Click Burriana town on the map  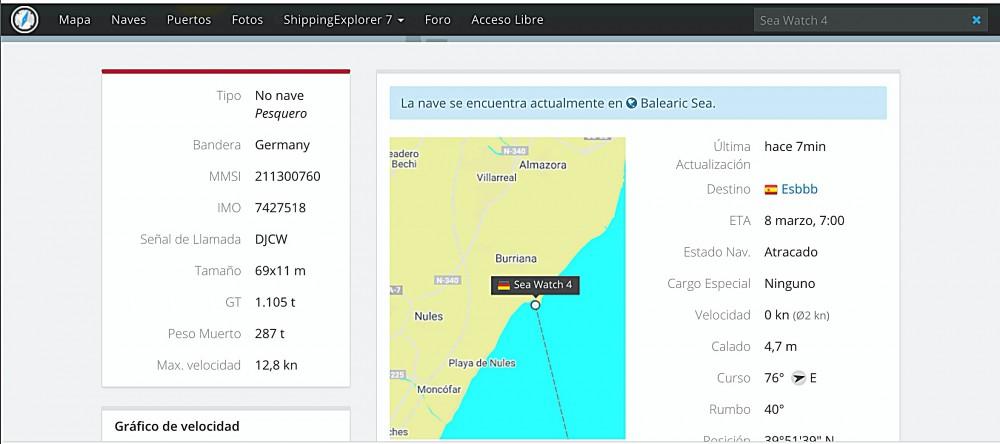point(516,257)
